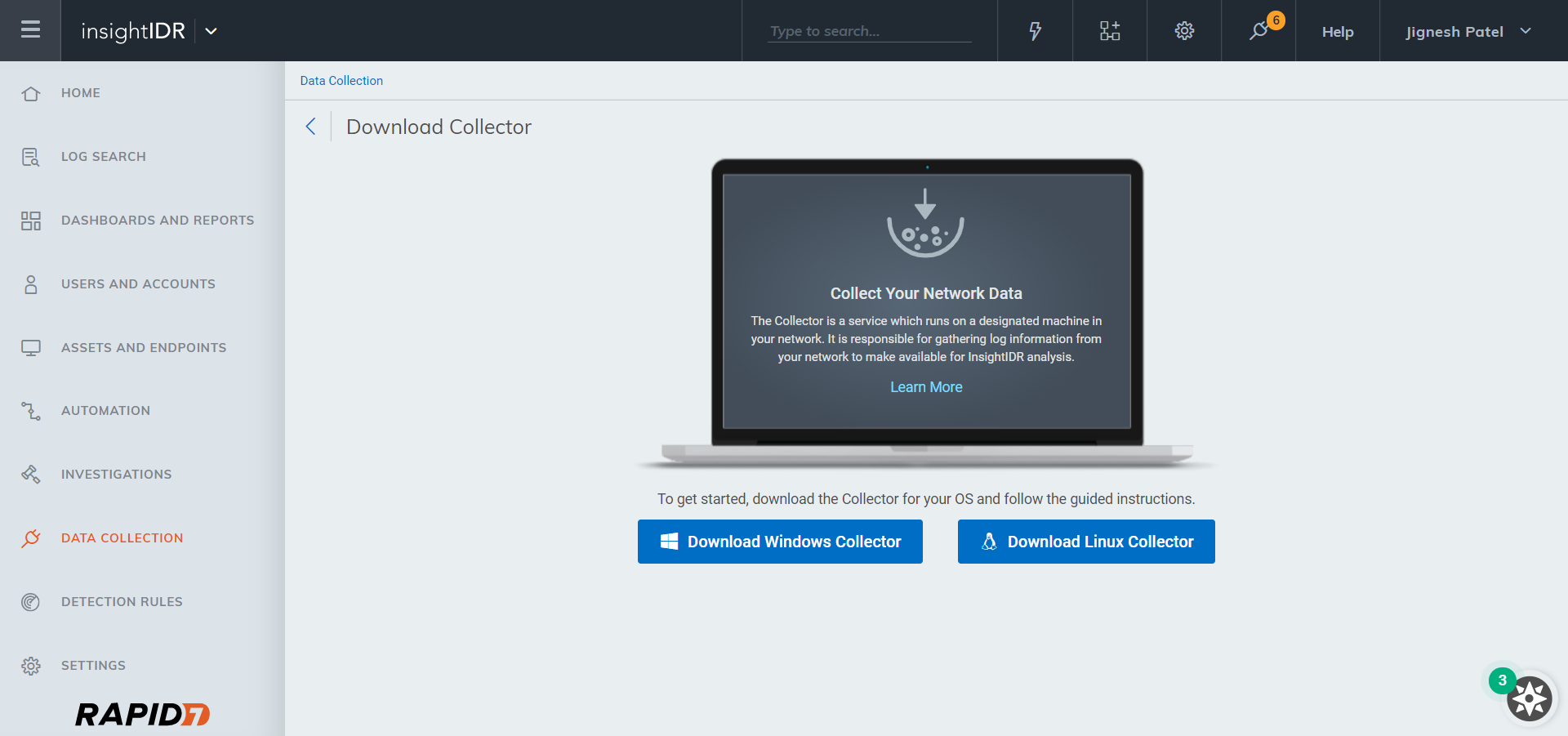
Task: Click the add data source icon in top bar
Action: (x=1109, y=30)
